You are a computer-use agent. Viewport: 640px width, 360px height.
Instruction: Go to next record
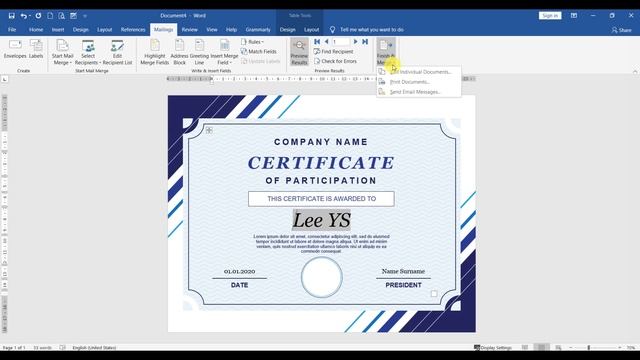click(x=356, y=42)
